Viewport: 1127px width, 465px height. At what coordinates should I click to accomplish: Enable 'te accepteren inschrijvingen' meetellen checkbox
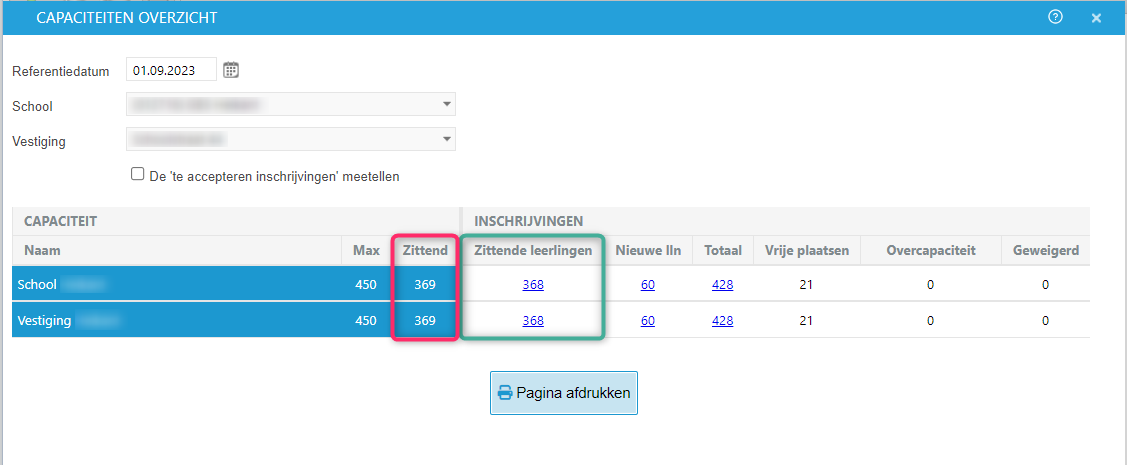[x=138, y=174]
